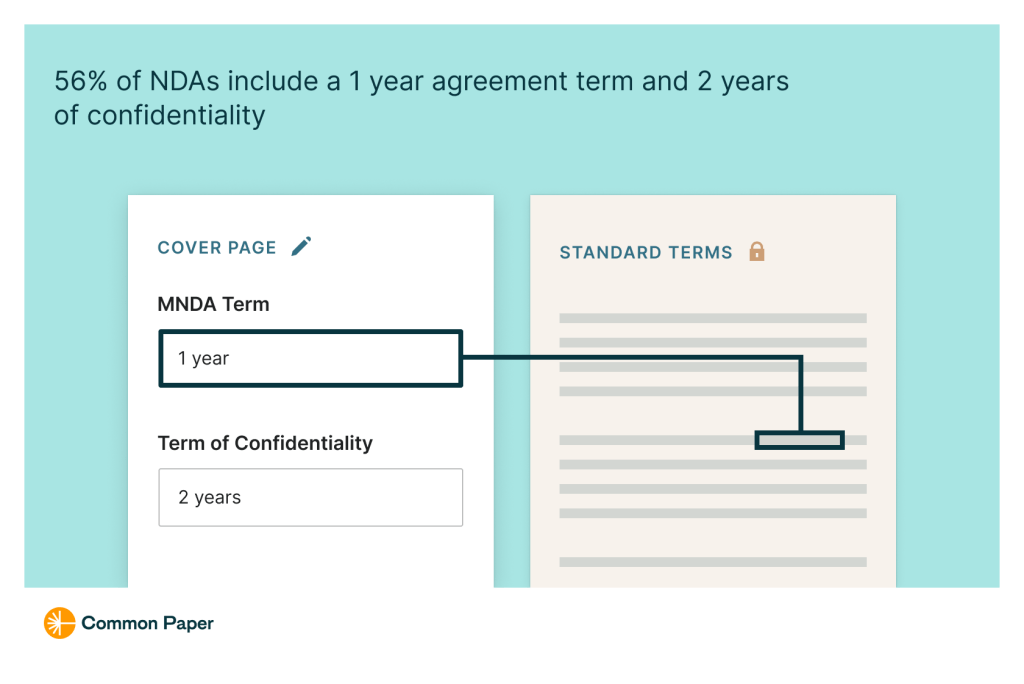Click the fourth gray text line in Standard Terms

(x=713, y=391)
